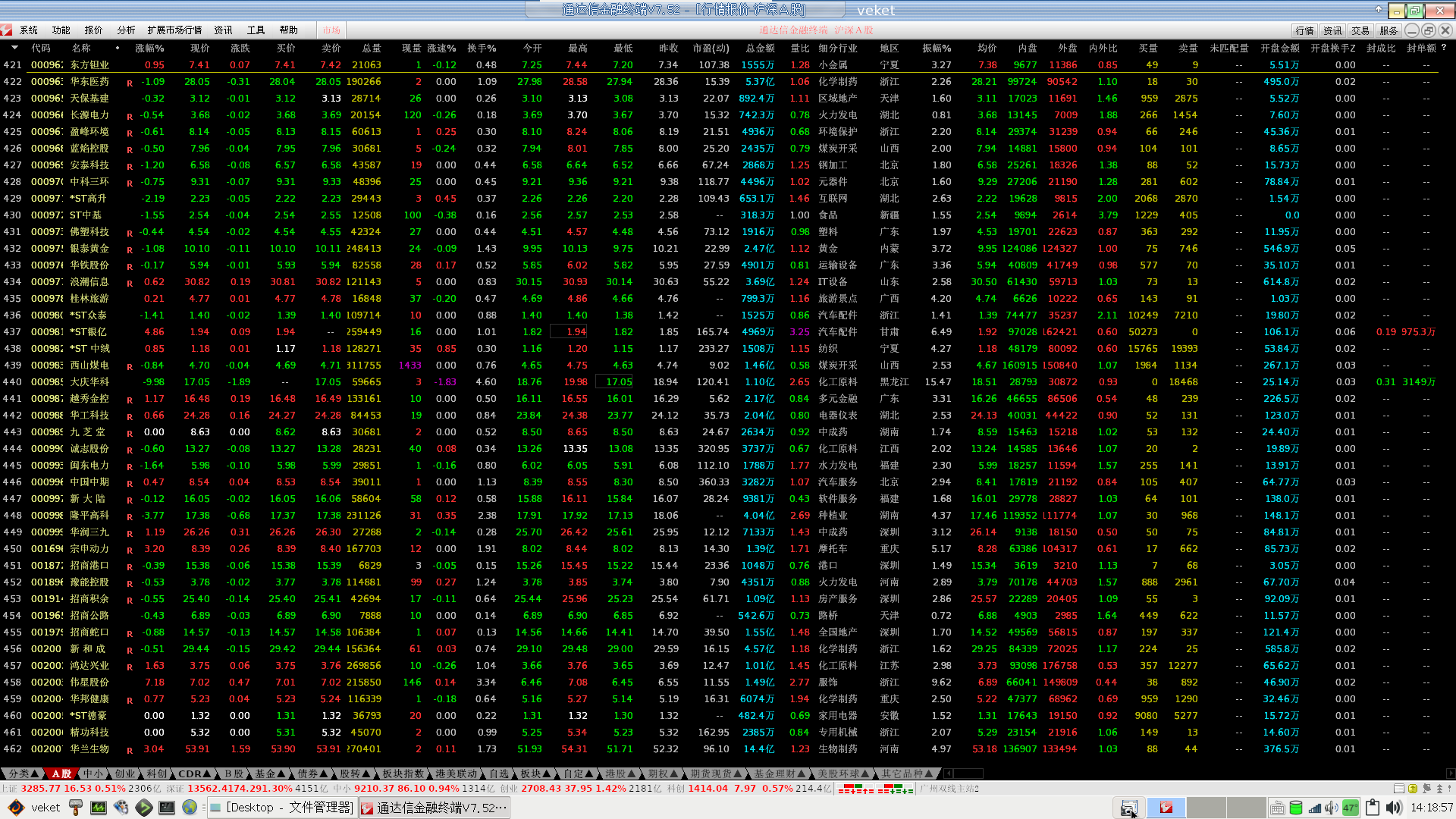Open the keyboard layout tray icon
Viewport: 1456px width, 819px height.
[1278, 808]
